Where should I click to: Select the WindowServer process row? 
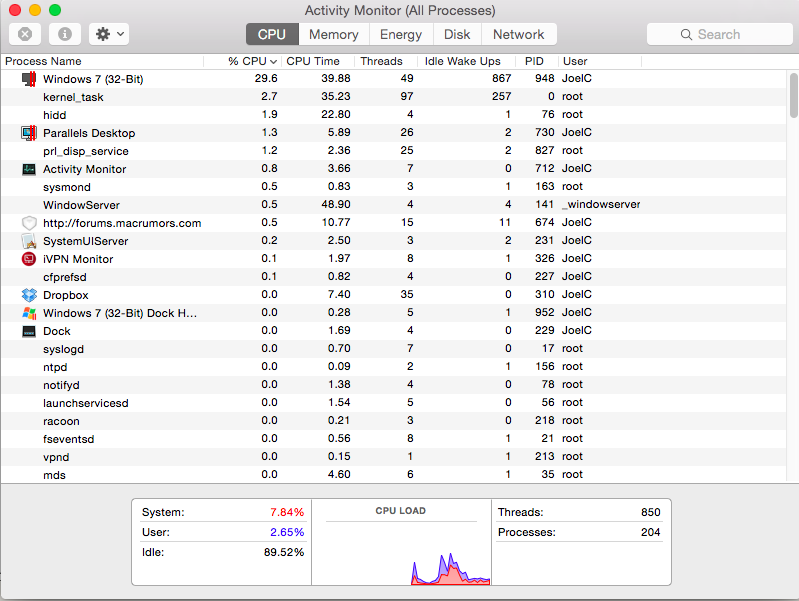click(394, 205)
